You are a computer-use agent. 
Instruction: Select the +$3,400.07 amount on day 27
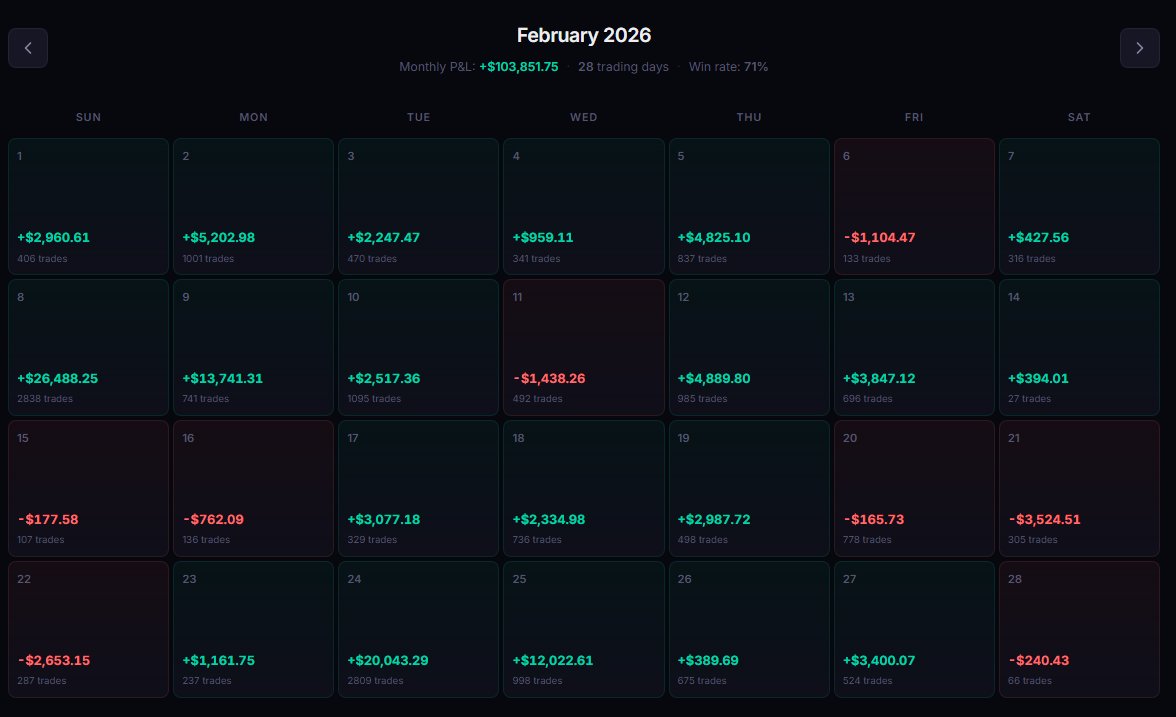(x=879, y=661)
